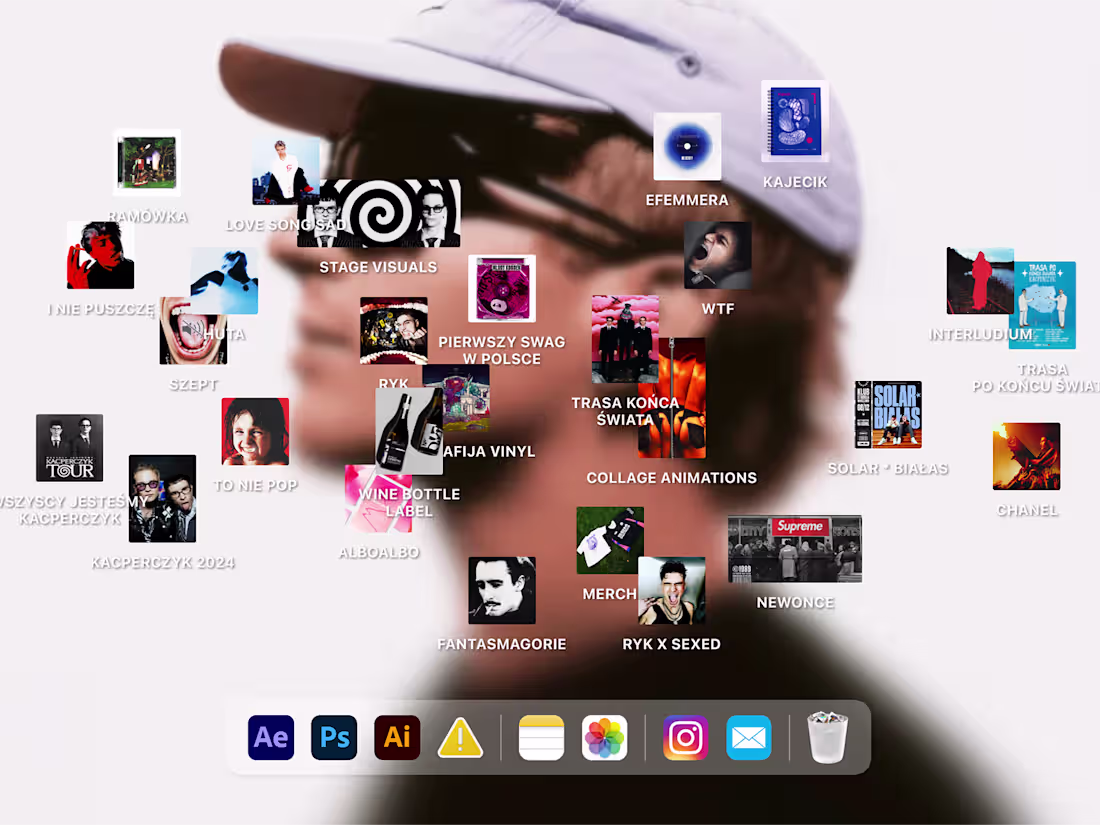Open the HUTA blue thumbnail
The width and height of the screenshot is (1100, 825).
pos(224,281)
